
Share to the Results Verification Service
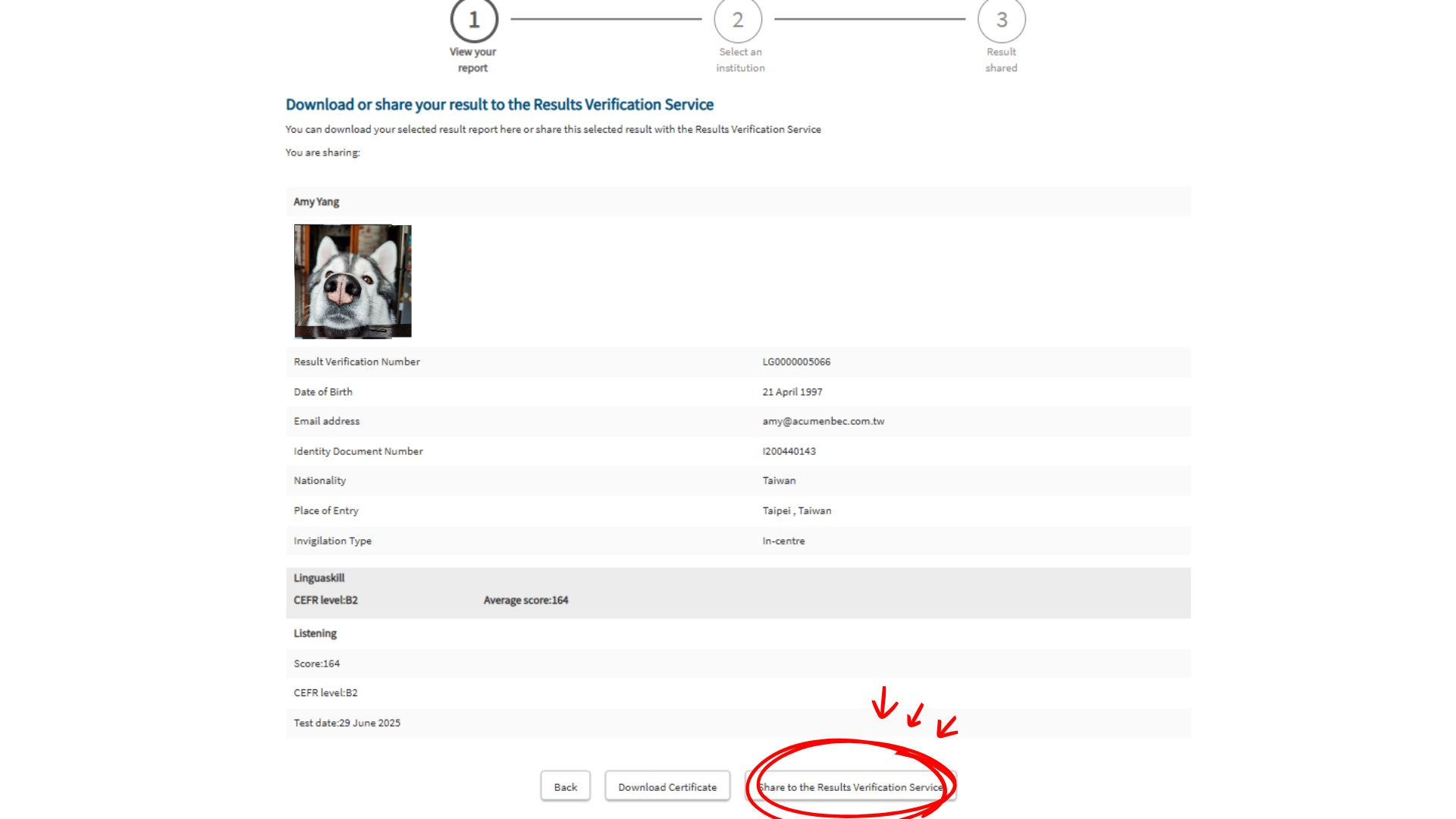[x=850, y=786]
